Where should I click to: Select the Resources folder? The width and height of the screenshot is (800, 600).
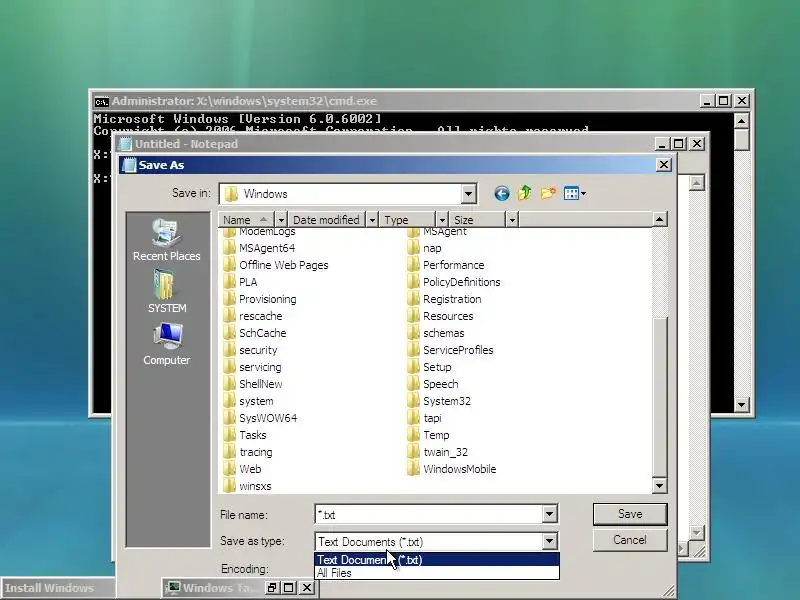coord(441,316)
